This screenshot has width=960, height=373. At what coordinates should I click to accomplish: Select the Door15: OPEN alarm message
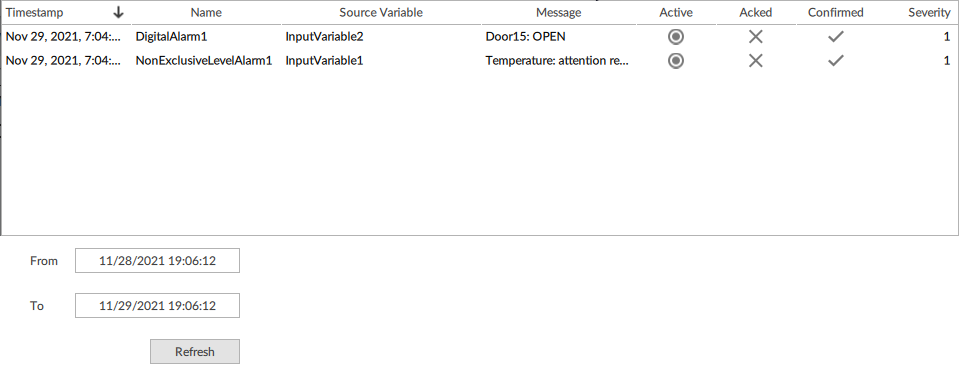click(x=525, y=37)
